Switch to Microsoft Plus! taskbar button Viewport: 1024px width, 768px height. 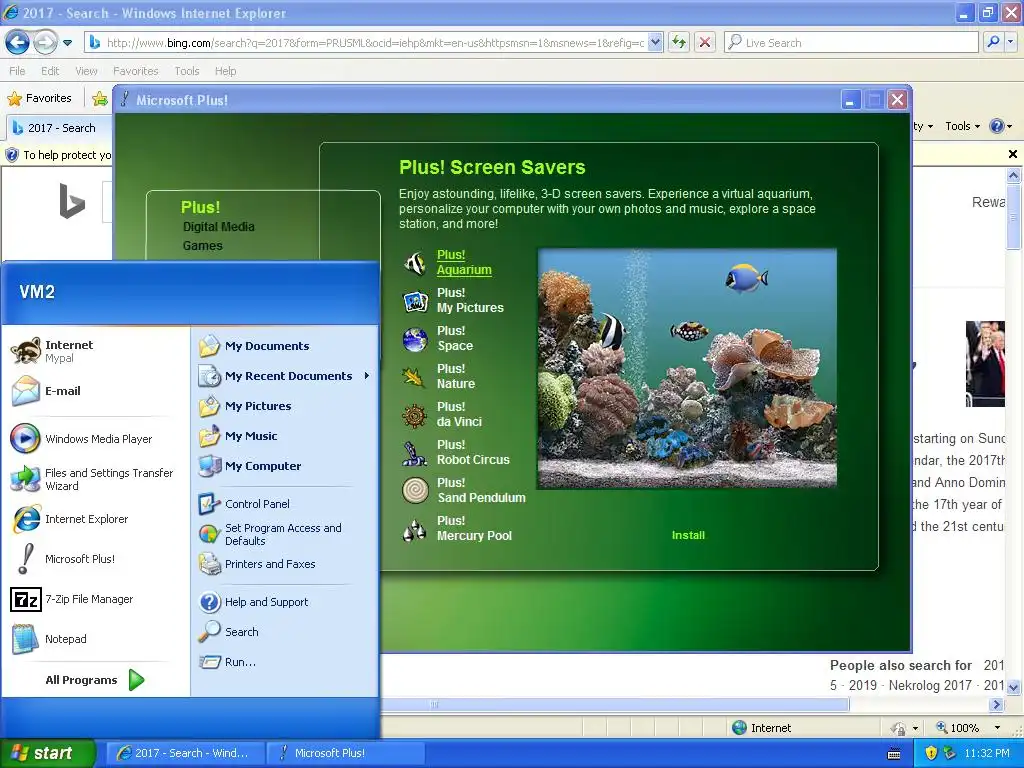(344, 753)
